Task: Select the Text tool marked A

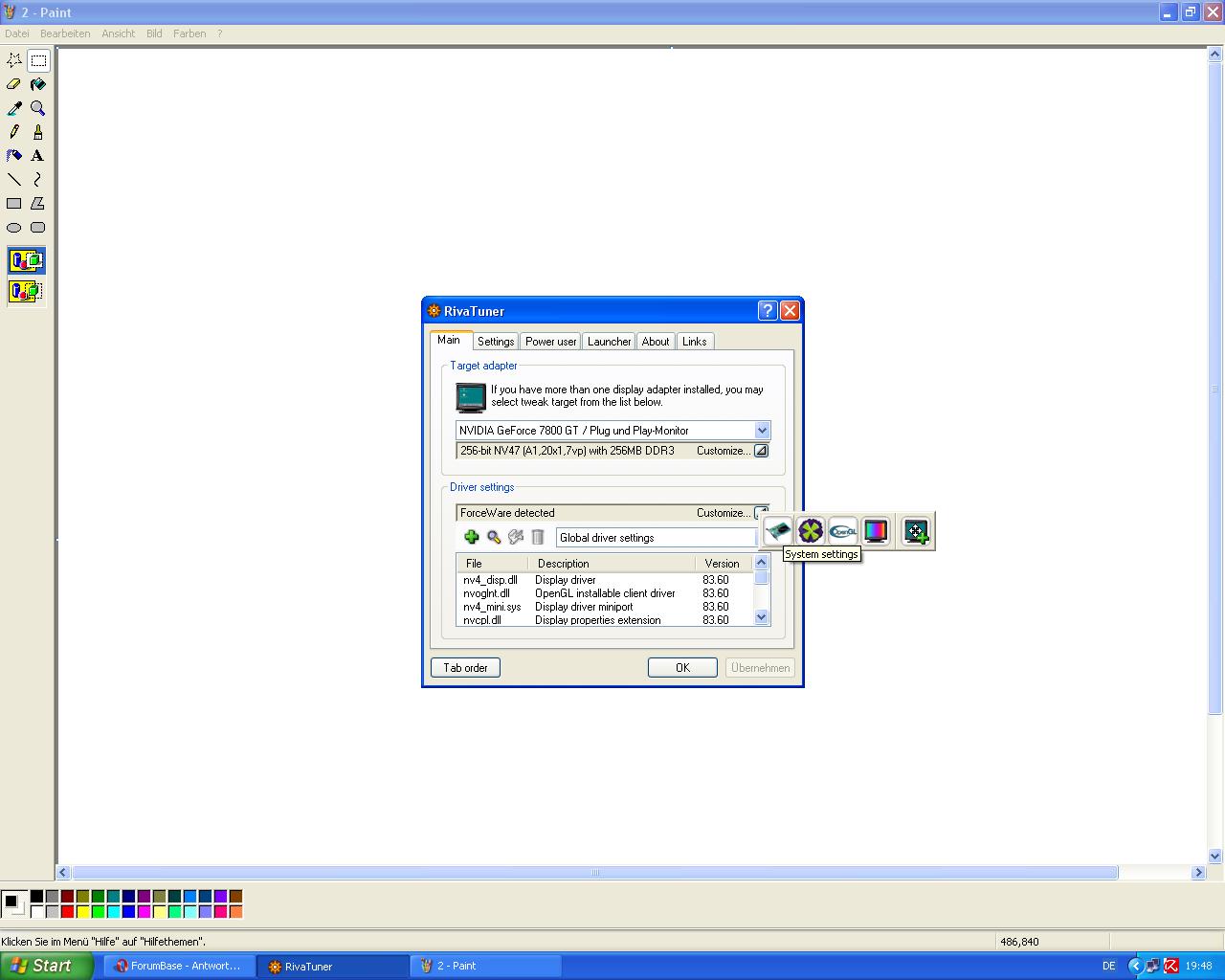Action: coord(38,156)
